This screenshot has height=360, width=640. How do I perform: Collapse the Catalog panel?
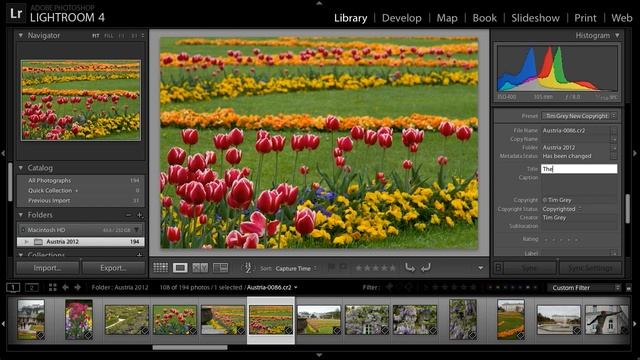(20, 168)
